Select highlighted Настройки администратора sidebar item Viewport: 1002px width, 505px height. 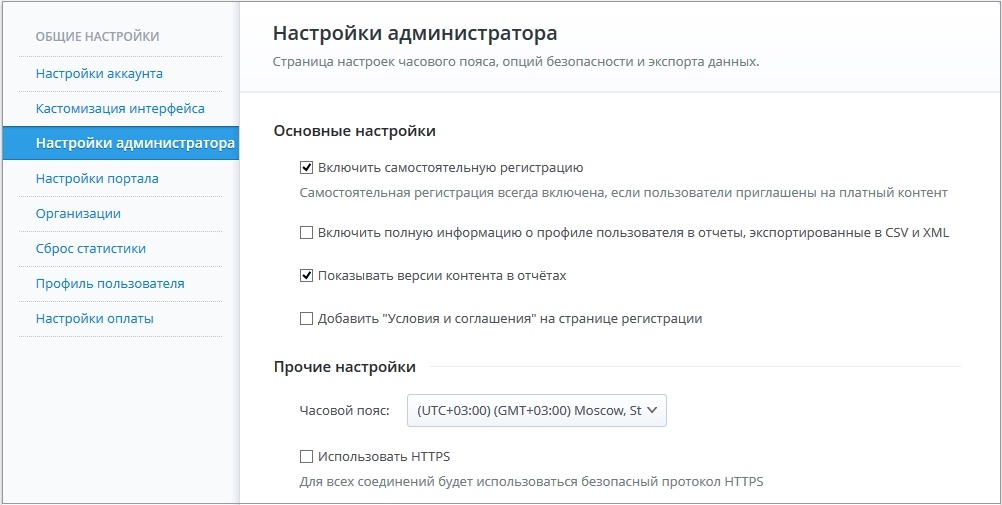121,143
